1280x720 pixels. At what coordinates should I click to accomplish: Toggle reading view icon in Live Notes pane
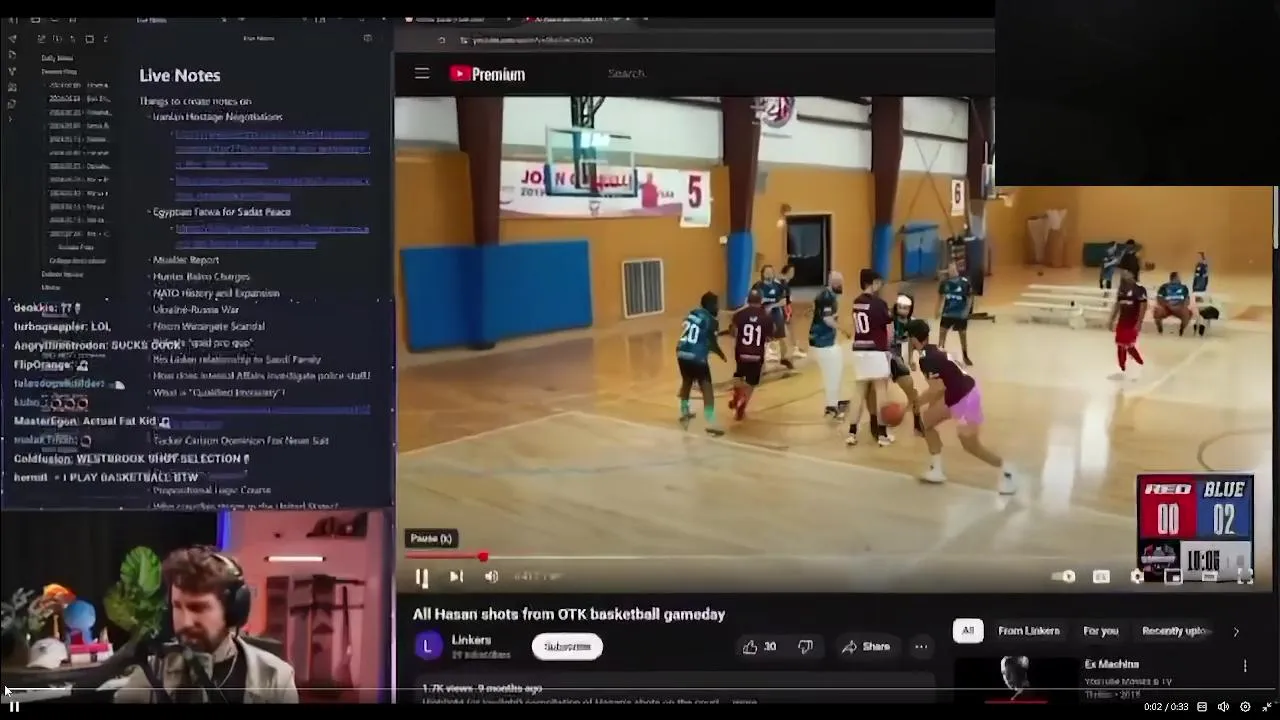coord(367,38)
